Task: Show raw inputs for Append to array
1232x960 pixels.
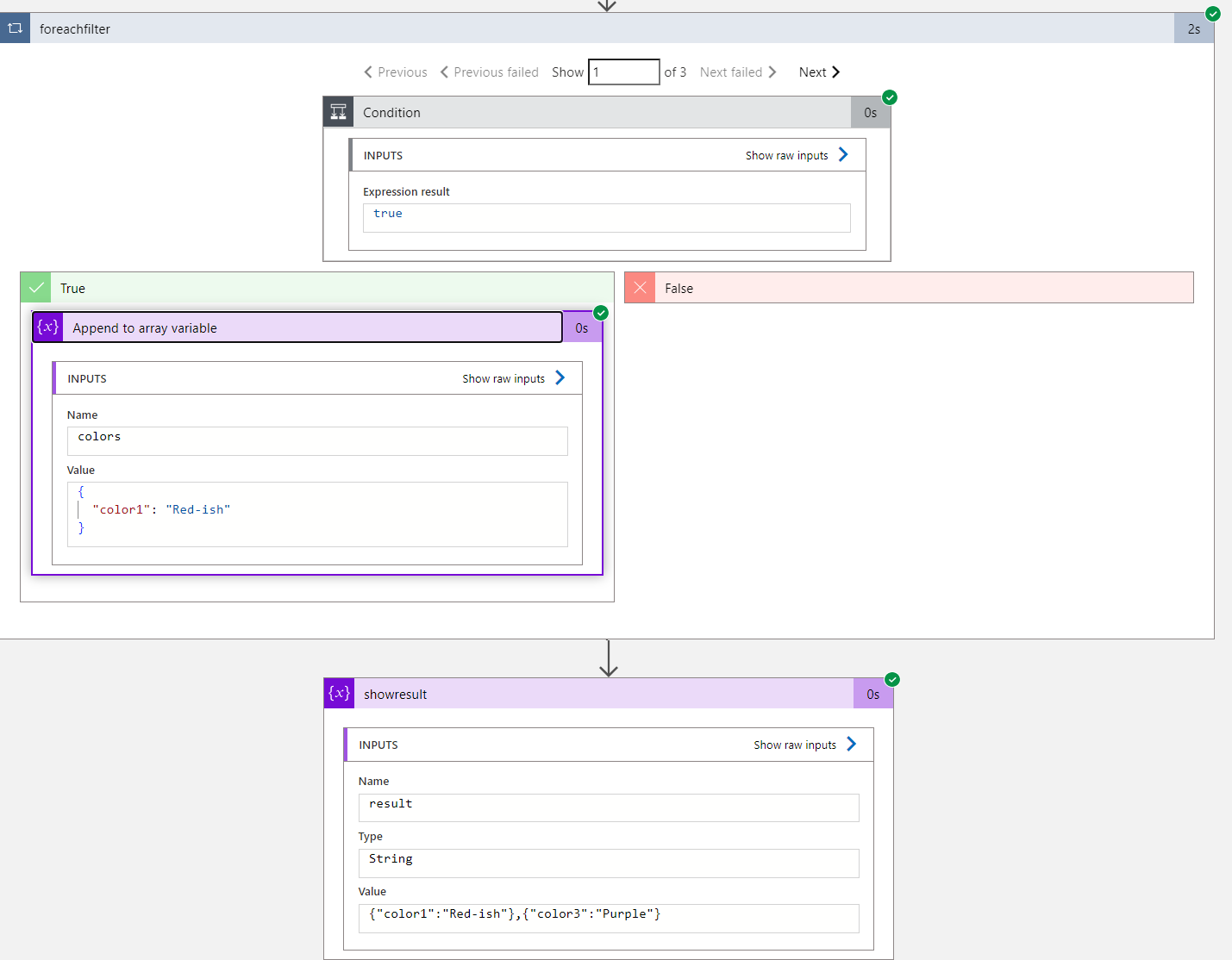Action: point(513,378)
